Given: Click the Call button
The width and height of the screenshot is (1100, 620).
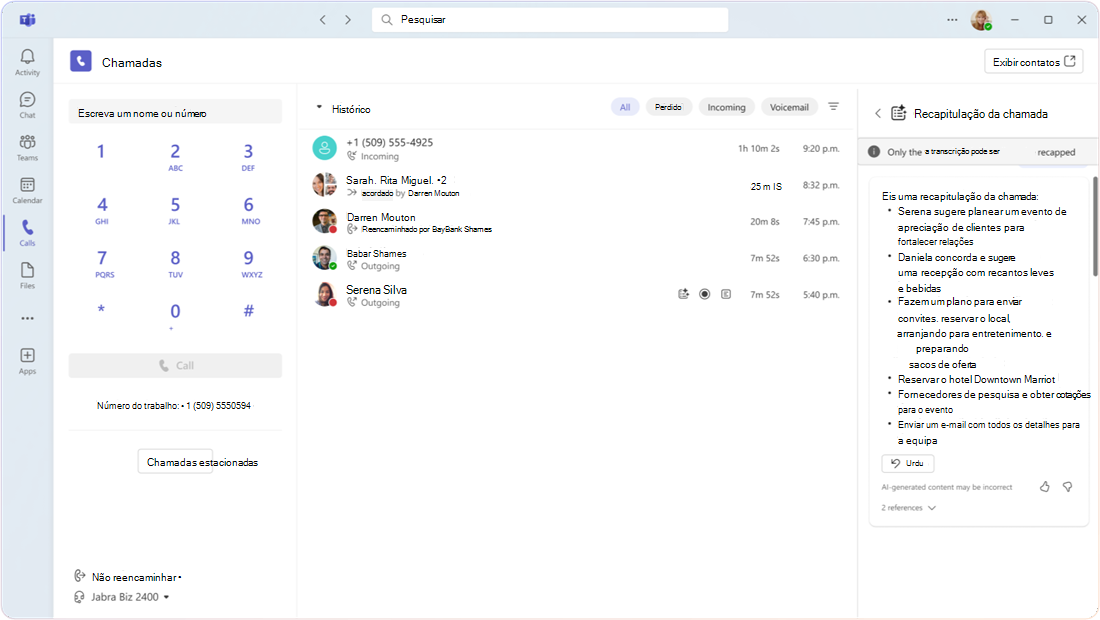Looking at the screenshot, I should (175, 365).
